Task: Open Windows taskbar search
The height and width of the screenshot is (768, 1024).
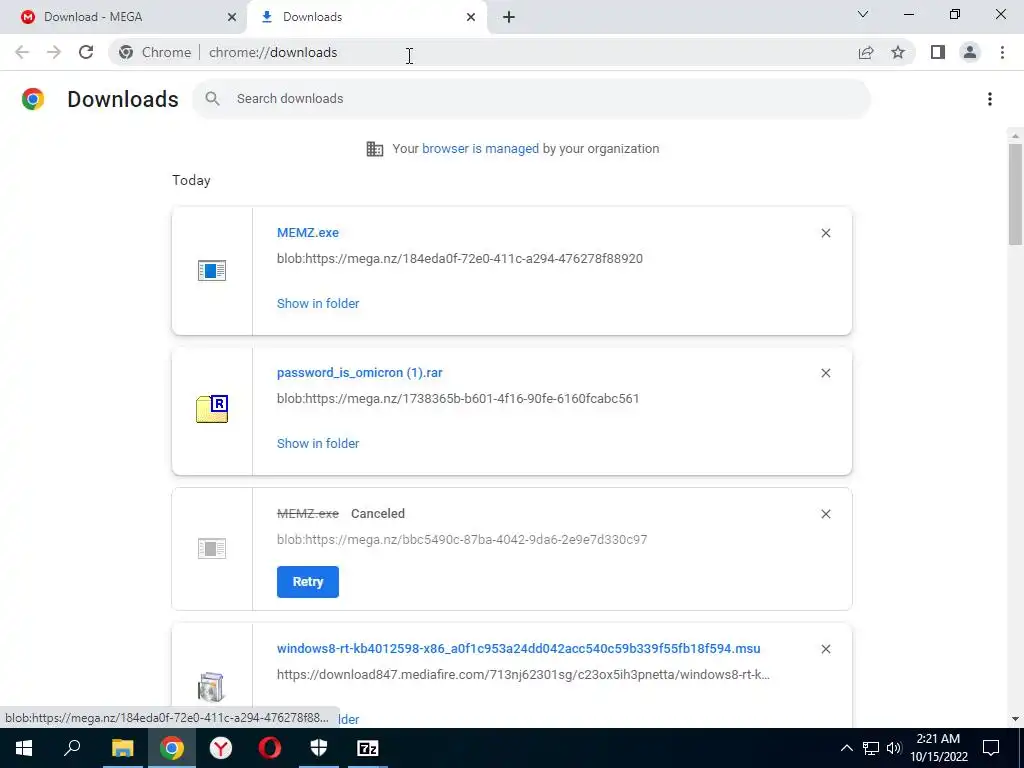Action: click(x=72, y=748)
